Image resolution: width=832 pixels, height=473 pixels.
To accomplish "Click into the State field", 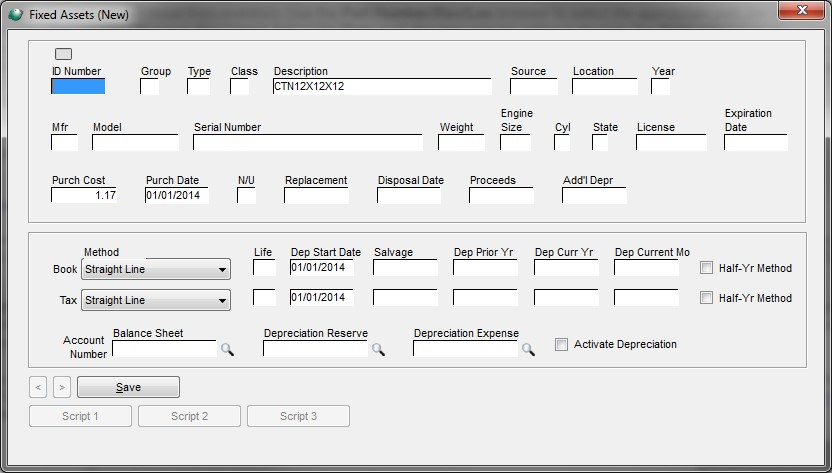I will pyautogui.click(x=600, y=142).
